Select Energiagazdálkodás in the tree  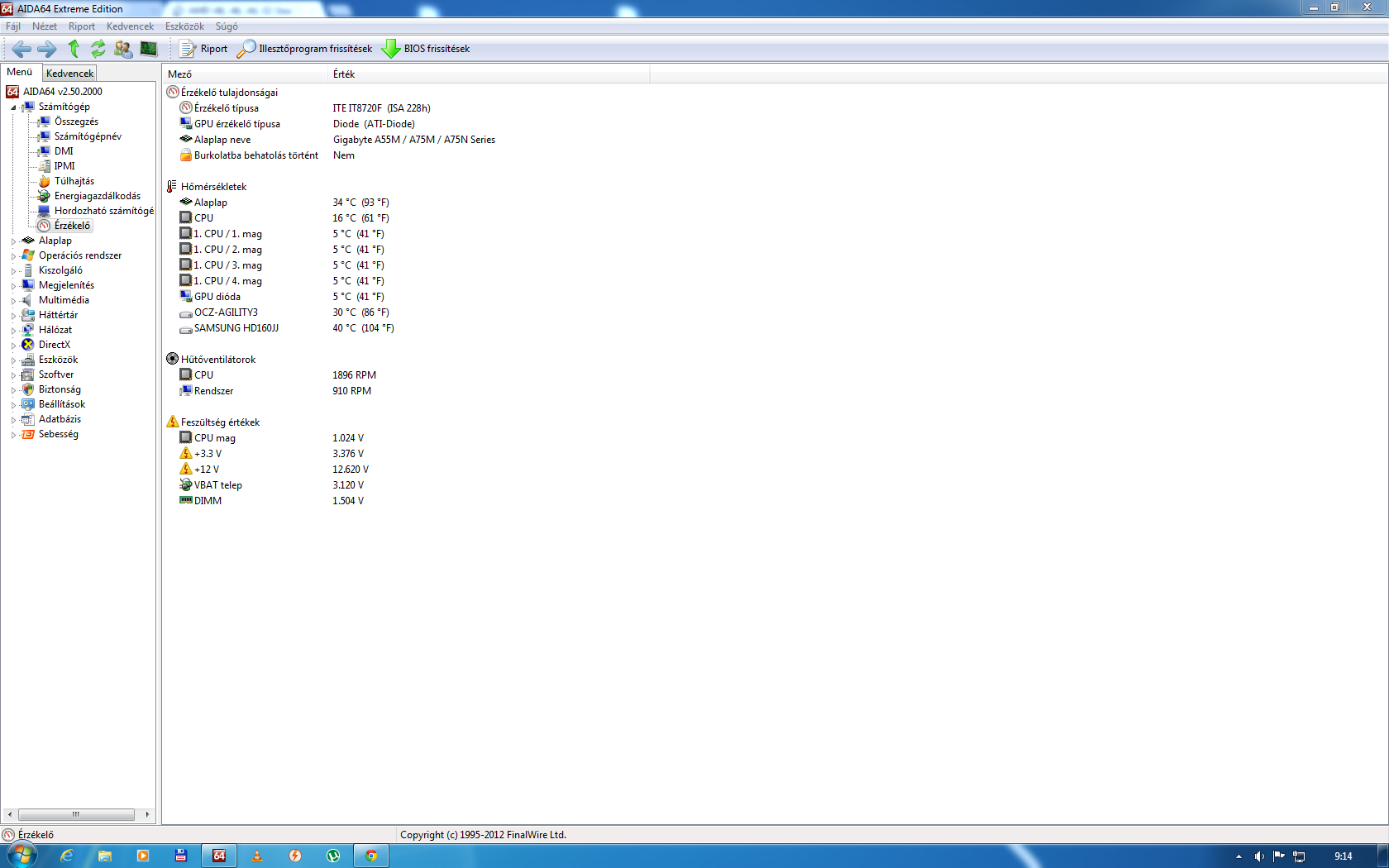coord(98,196)
